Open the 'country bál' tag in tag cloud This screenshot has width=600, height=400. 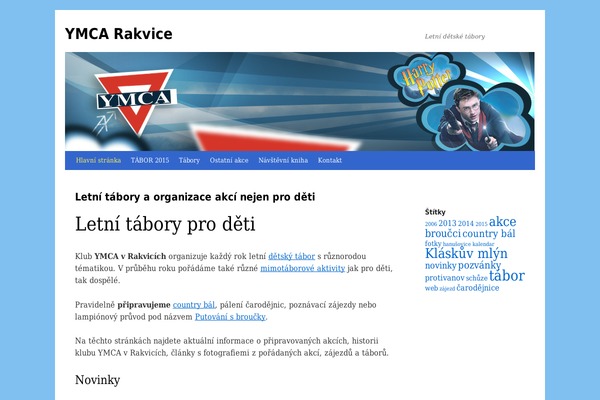489,233
